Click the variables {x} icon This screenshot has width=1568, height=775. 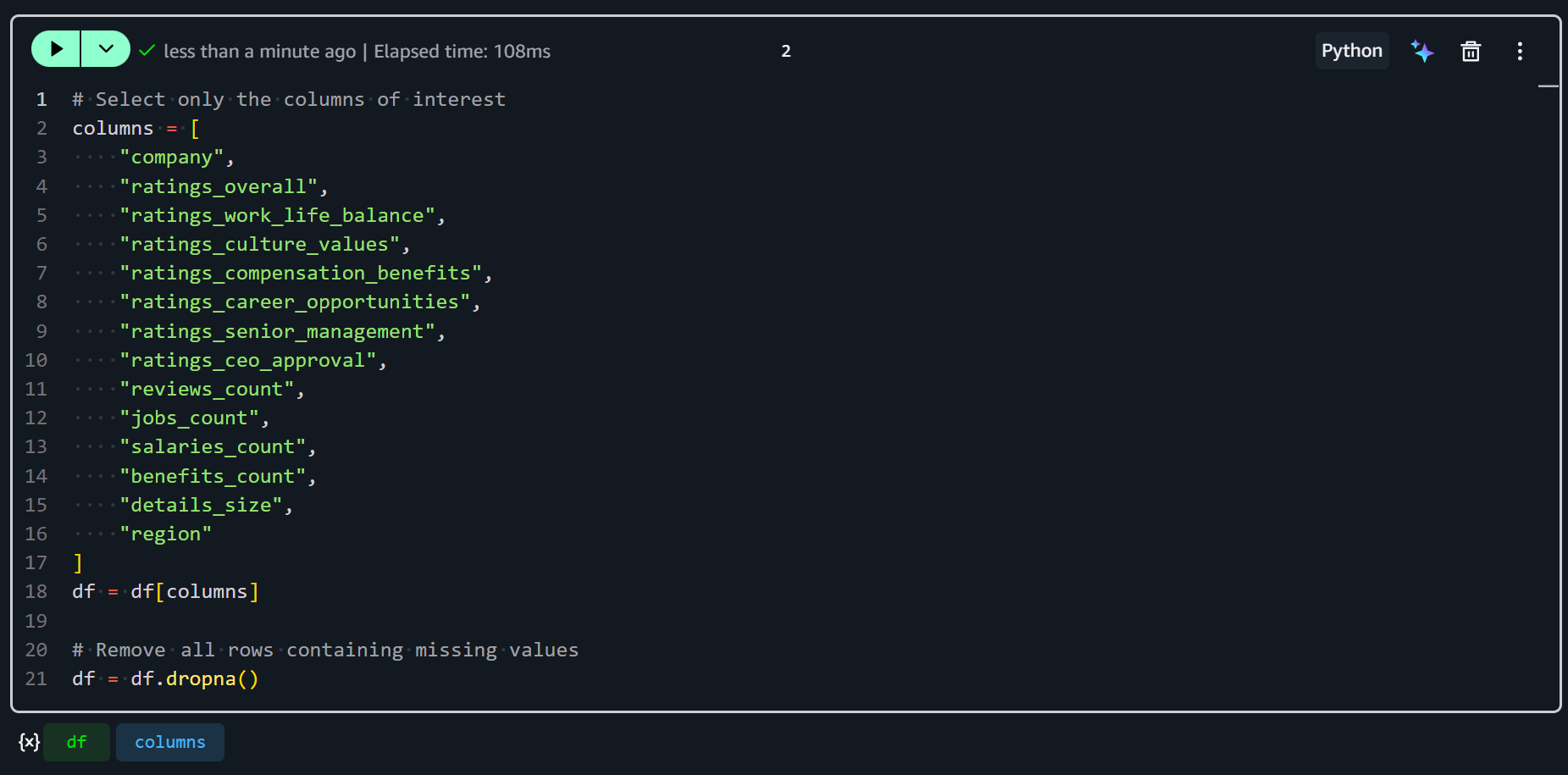30,742
